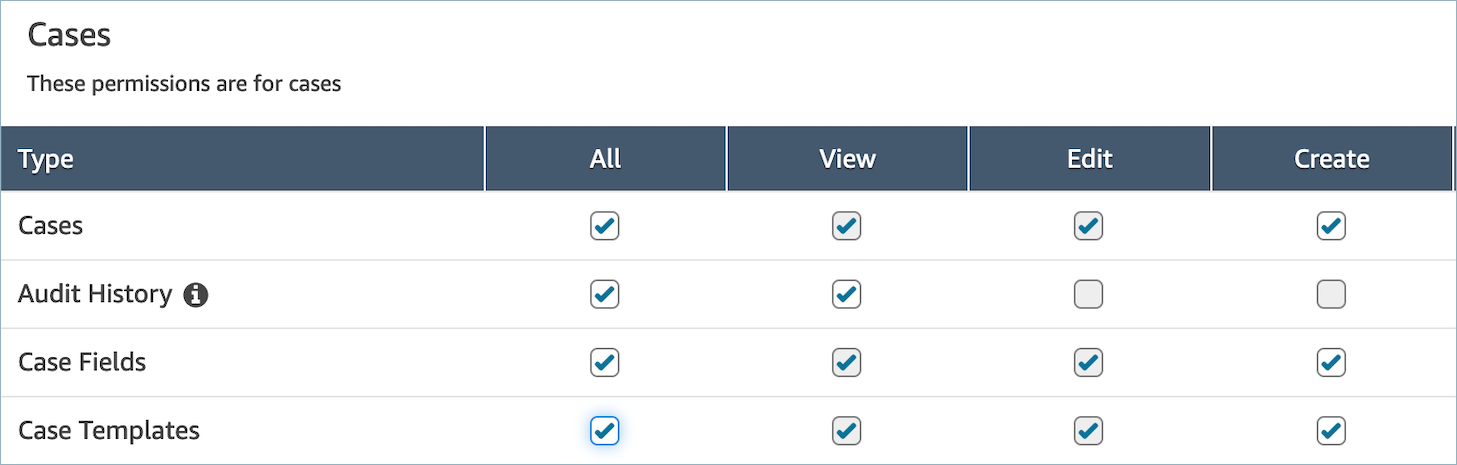Toggle All checkbox for Audit History
The width and height of the screenshot is (1457, 465).
pyautogui.click(x=605, y=294)
